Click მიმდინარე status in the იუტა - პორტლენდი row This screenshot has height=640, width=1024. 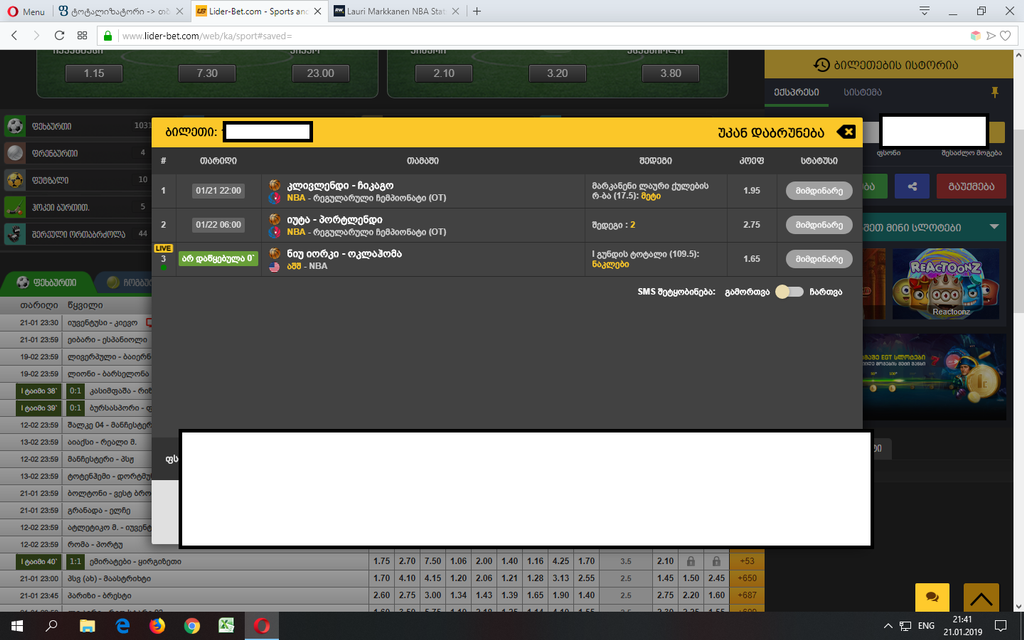[x=819, y=225]
